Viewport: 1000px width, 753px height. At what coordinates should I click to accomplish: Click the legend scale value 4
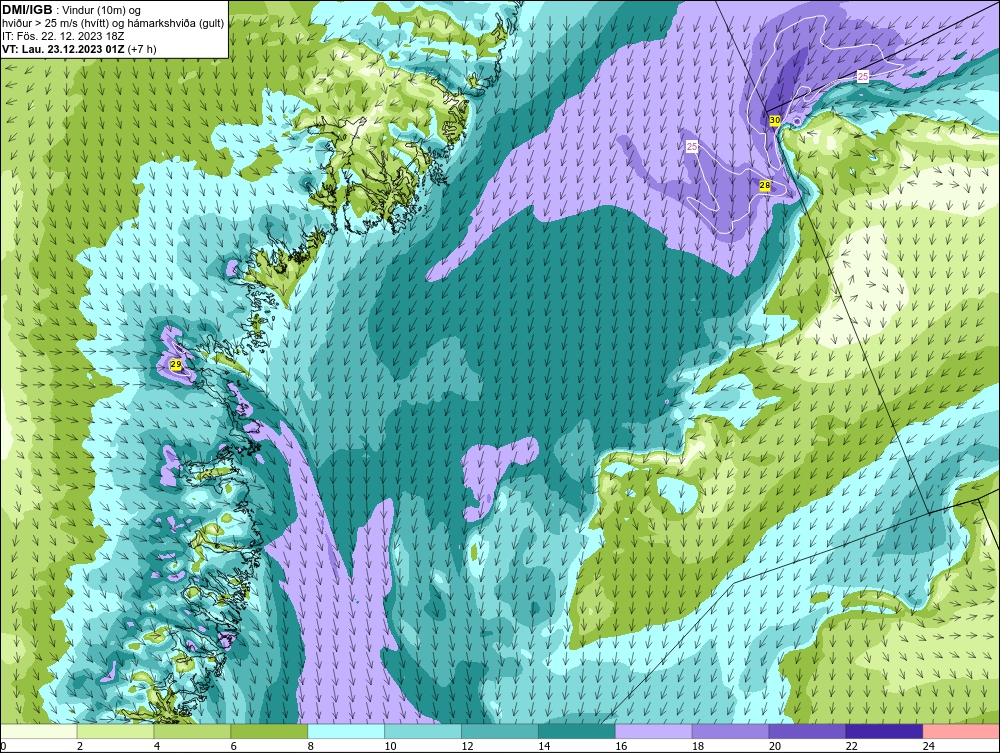pyautogui.click(x=157, y=746)
